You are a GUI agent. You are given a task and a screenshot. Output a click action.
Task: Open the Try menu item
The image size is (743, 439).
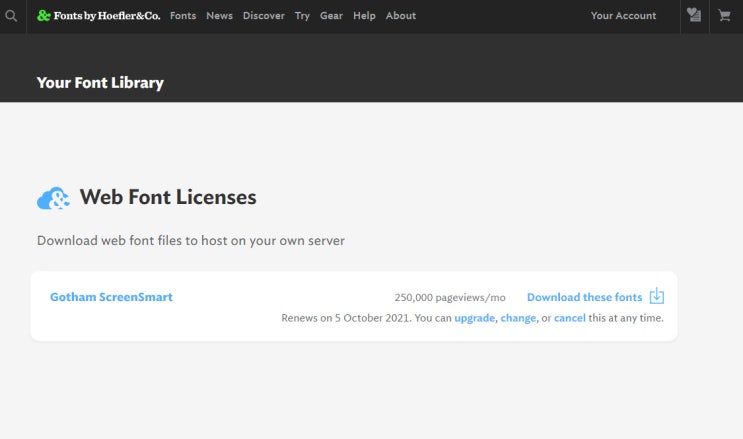[x=302, y=16]
